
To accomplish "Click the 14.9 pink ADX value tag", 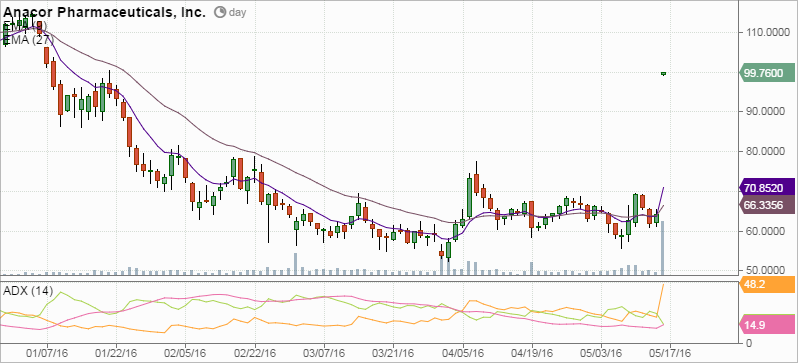I will (x=766, y=324).
